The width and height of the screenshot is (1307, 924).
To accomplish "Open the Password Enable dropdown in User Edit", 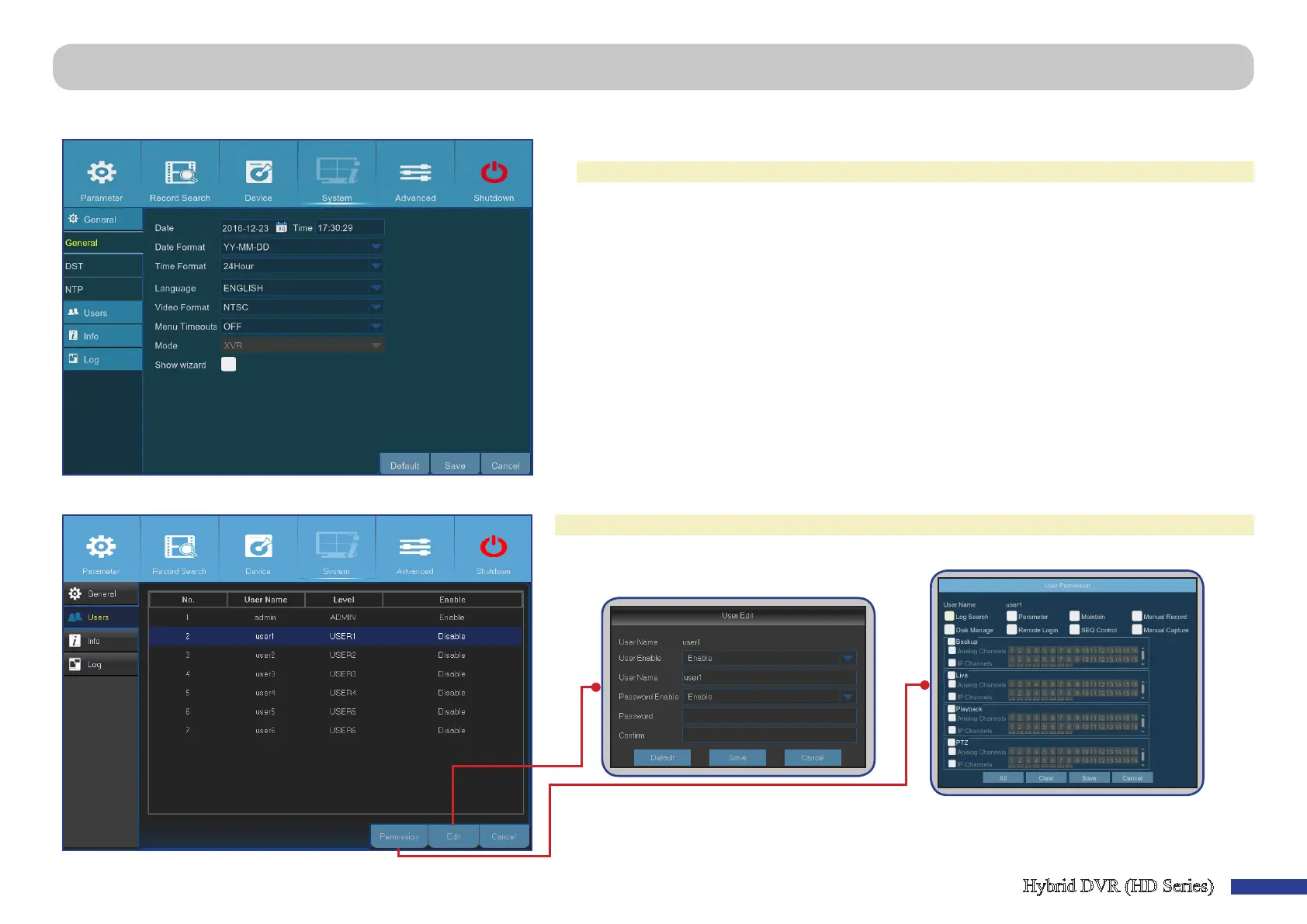I will click(769, 697).
